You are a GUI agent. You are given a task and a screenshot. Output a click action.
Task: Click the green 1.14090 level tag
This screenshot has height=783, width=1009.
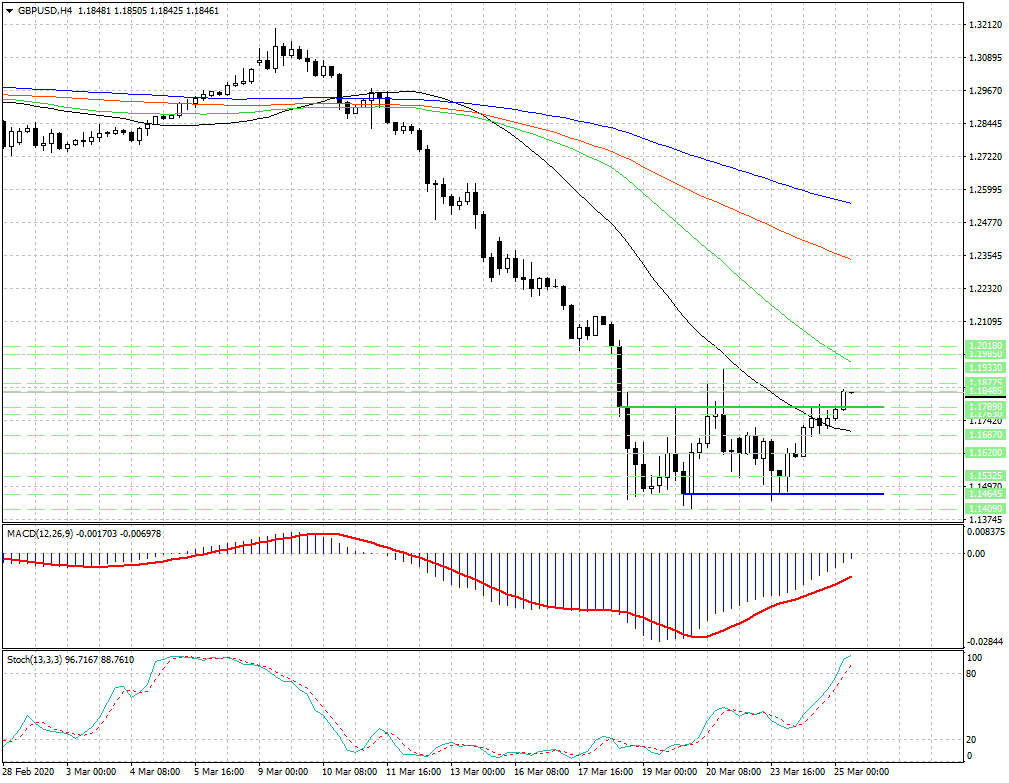pos(985,508)
